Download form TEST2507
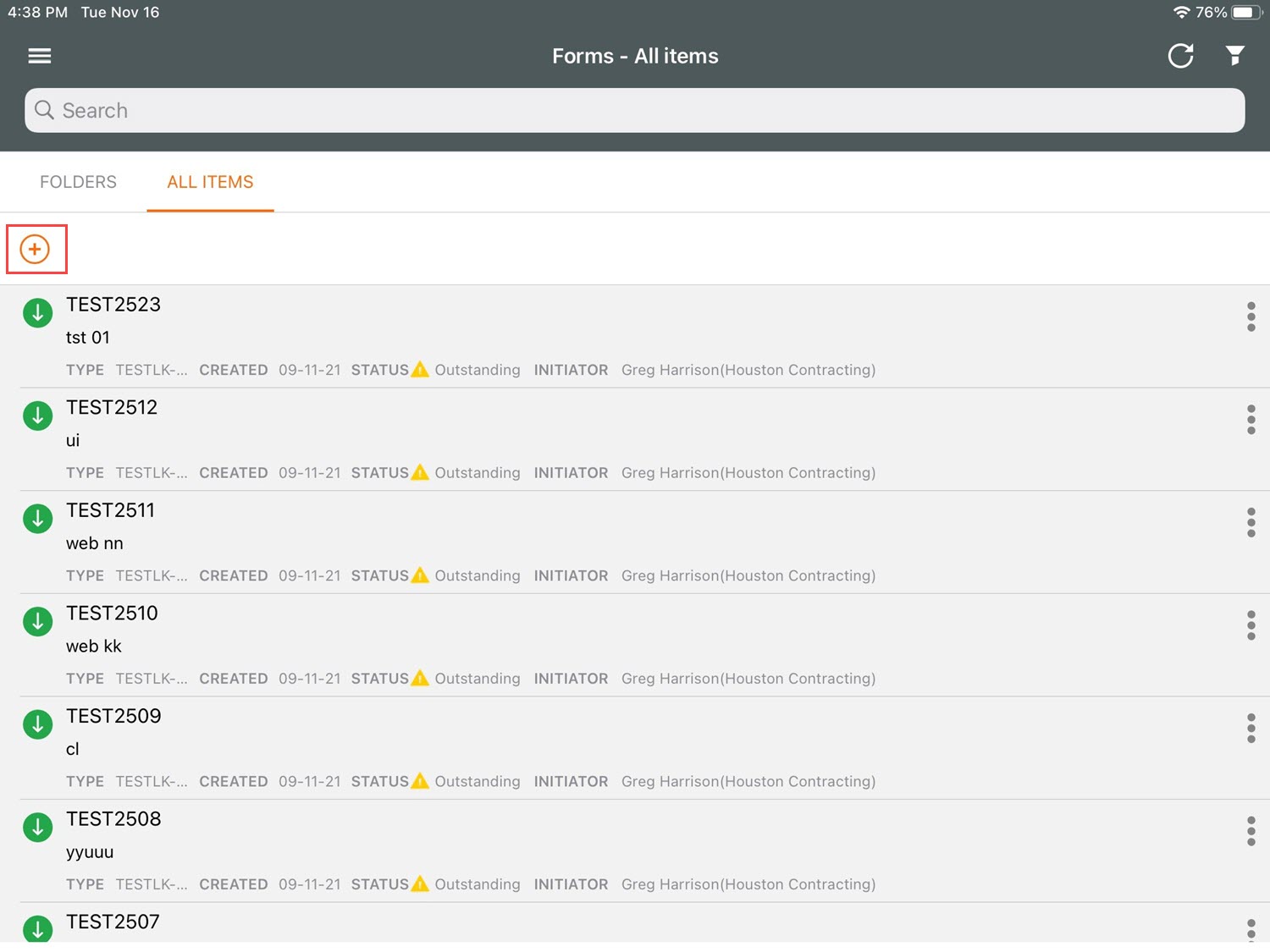 pyautogui.click(x=37, y=928)
